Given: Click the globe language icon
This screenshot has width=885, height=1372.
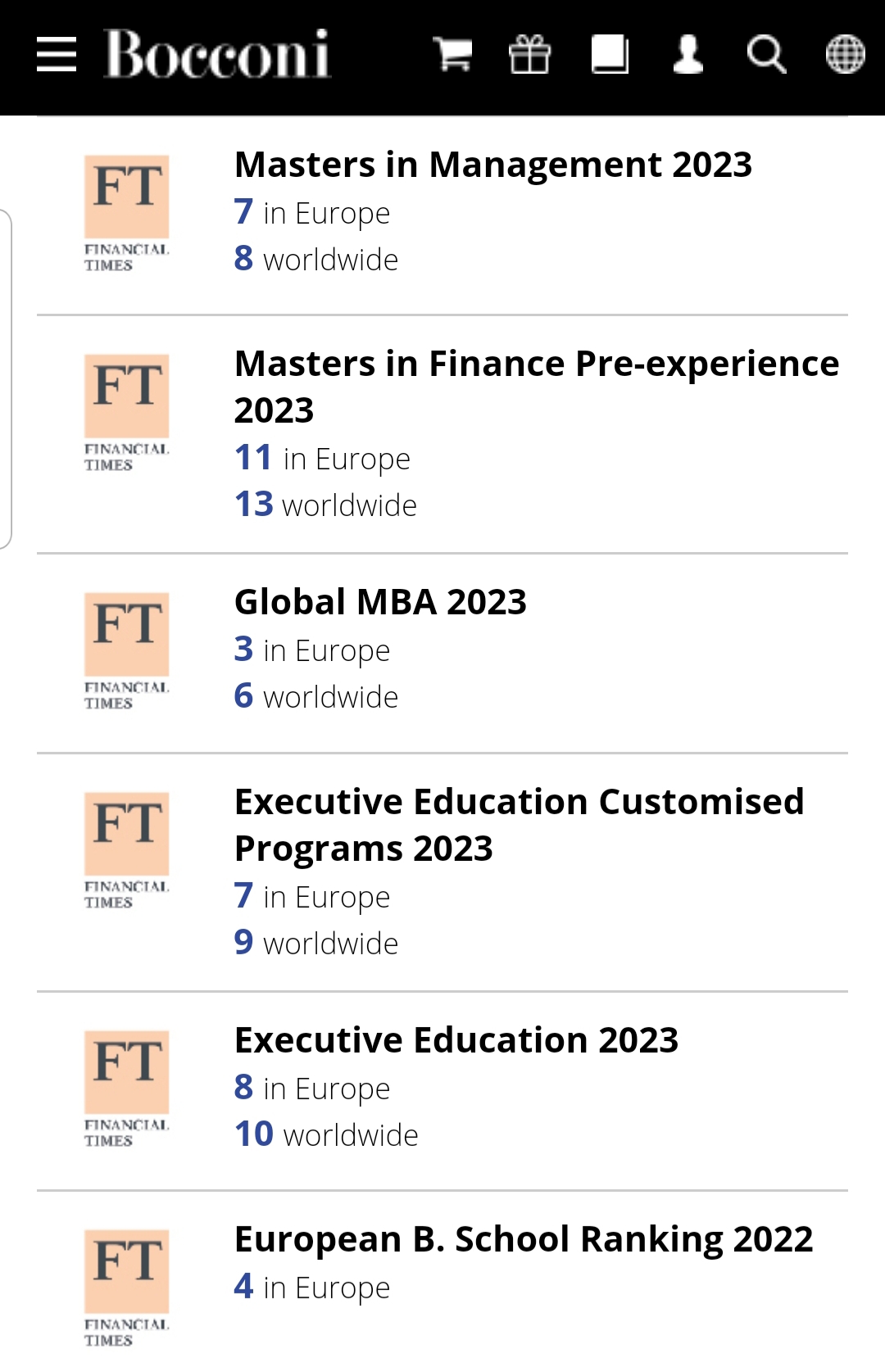Looking at the screenshot, I should (845, 55).
